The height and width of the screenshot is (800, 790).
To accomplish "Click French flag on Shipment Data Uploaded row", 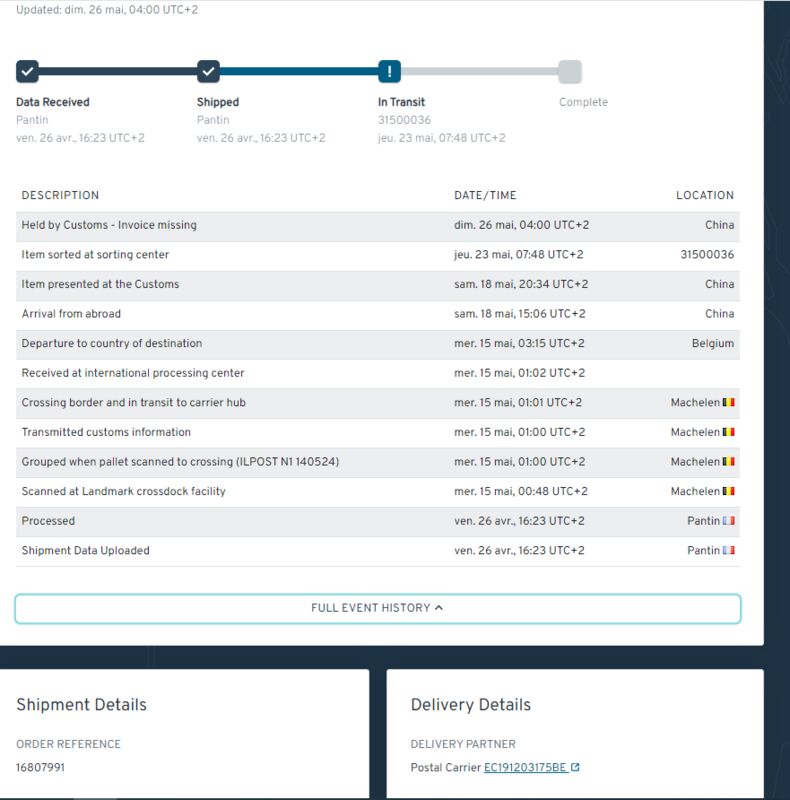I will tap(729, 550).
